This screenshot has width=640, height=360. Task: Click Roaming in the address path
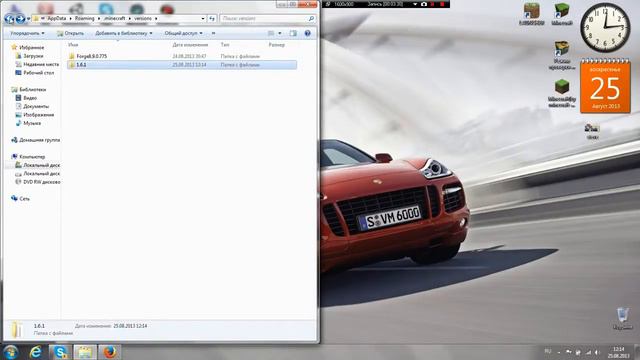(x=84, y=18)
